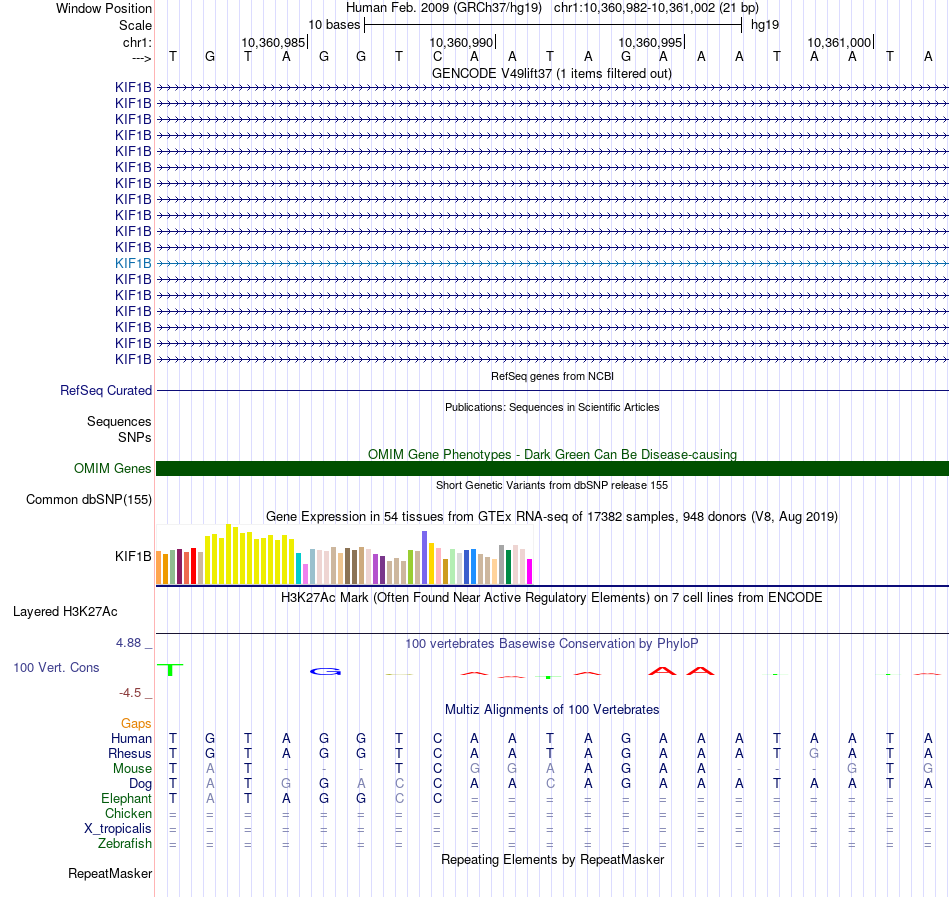The height and width of the screenshot is (897, 950).
Task: Click the GTEx Gene Expression track title
Action: pos(552,517)
